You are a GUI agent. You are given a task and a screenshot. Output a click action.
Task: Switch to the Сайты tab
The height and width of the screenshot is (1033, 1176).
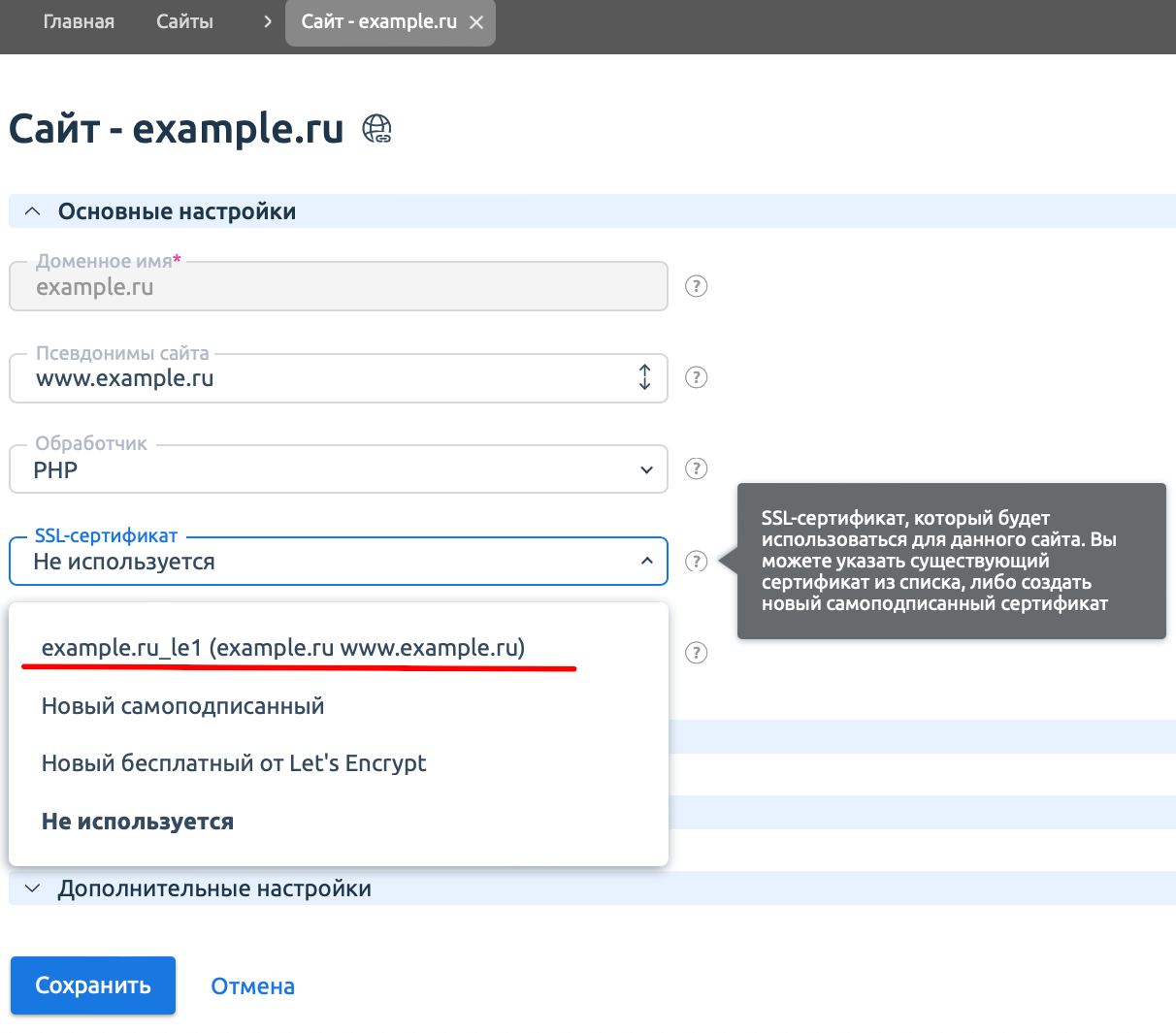[184, 21]
